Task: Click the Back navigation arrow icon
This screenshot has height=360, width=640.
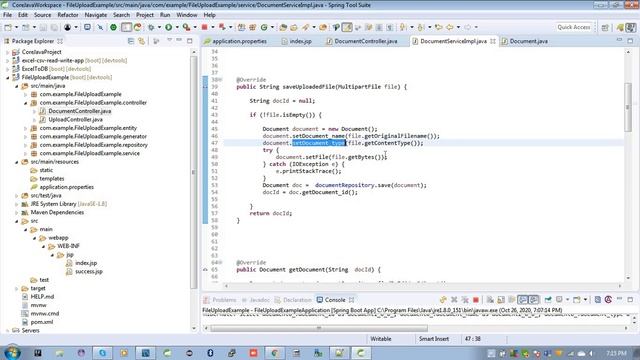Action: (x=449, y=27)
